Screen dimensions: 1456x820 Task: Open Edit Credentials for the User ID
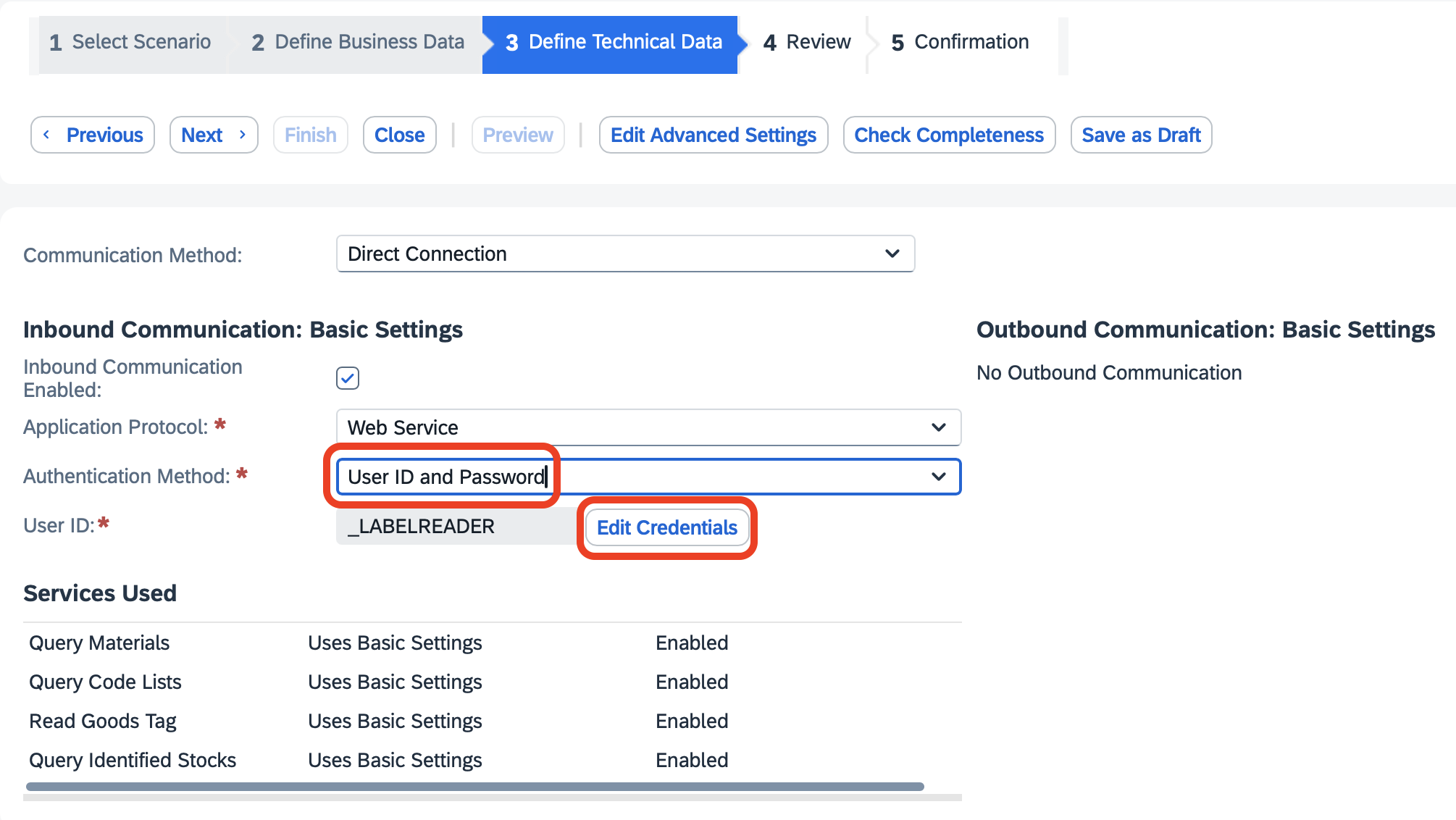coord(666,527)
